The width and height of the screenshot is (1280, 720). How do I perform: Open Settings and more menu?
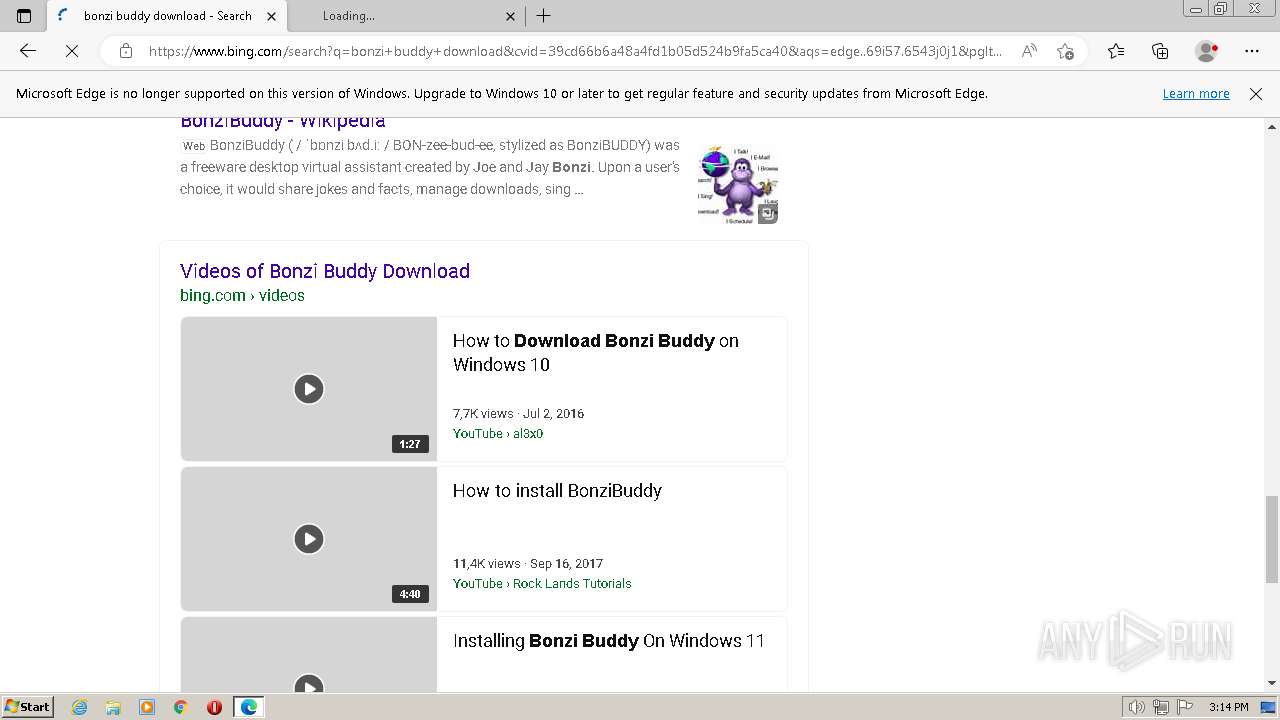coord(1252,51)
